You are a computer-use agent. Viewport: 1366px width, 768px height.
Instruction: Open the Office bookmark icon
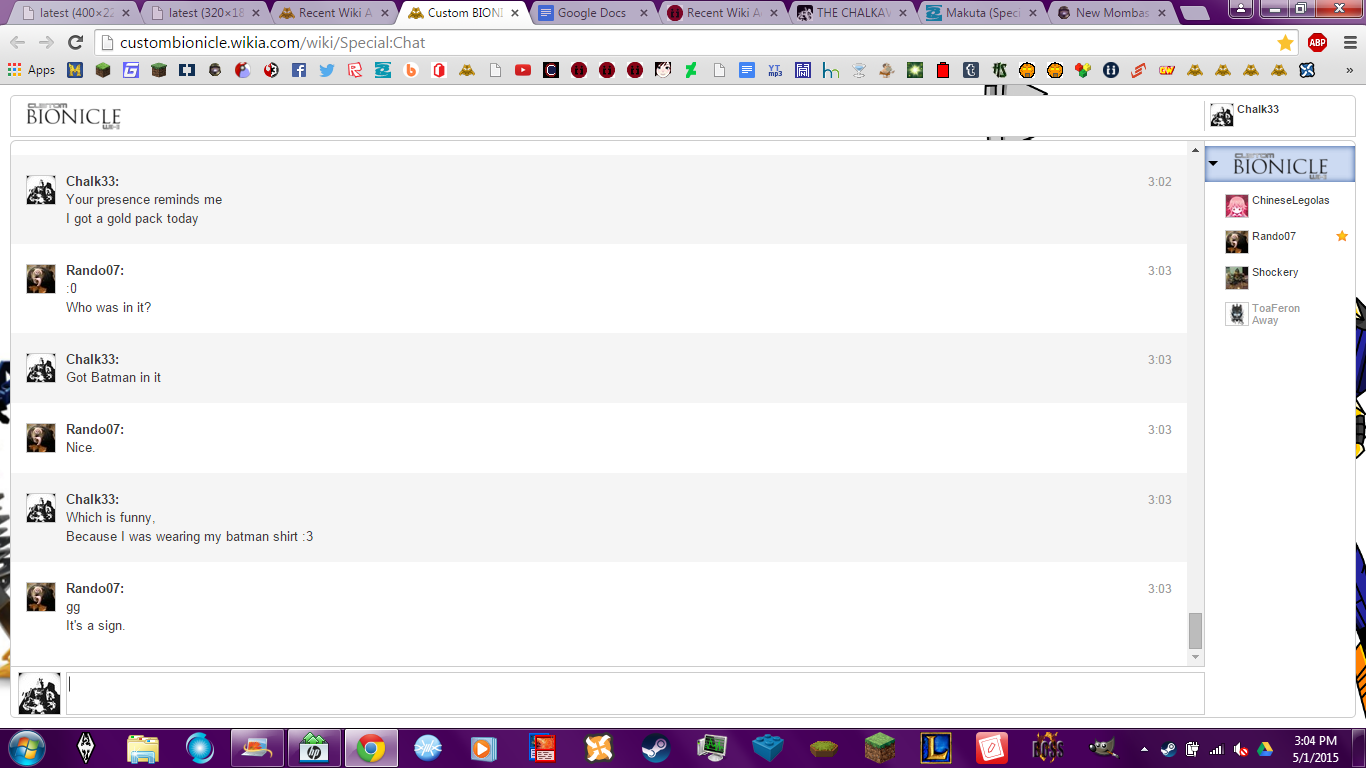[x=439, y=70]
